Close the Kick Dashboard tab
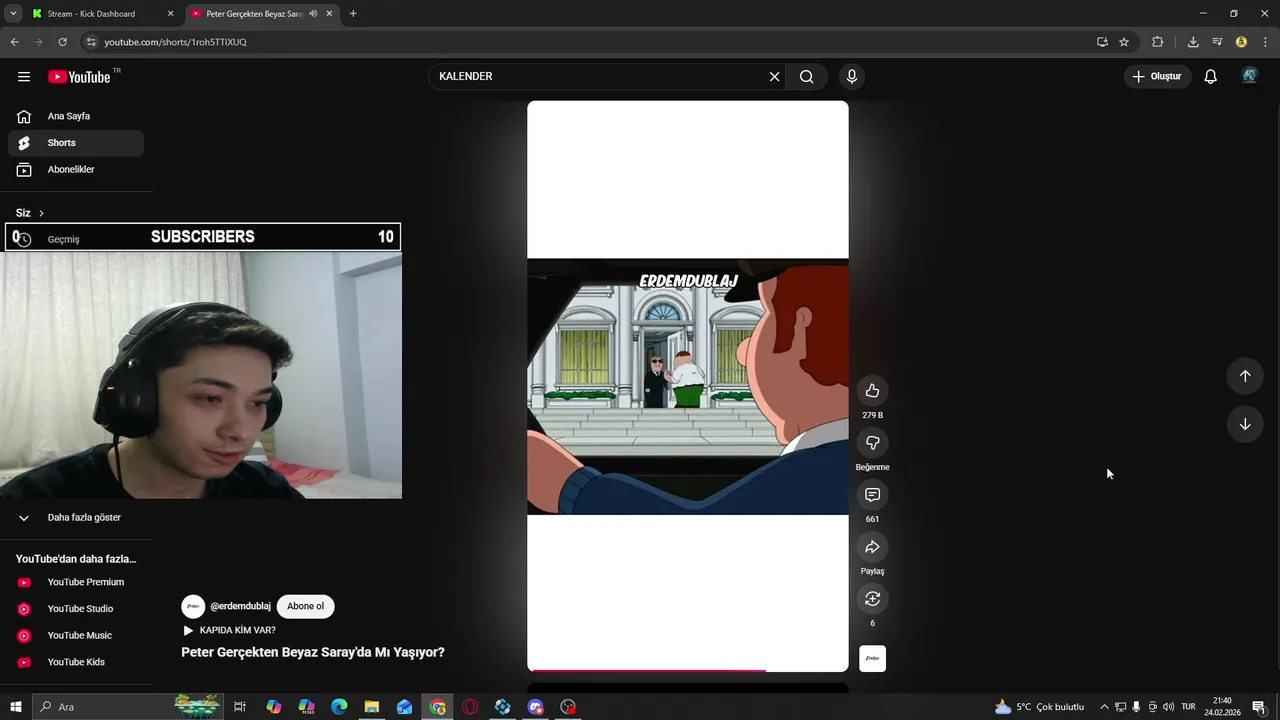This screenshot has height=720, width=1280. click(x=170, y=14)
